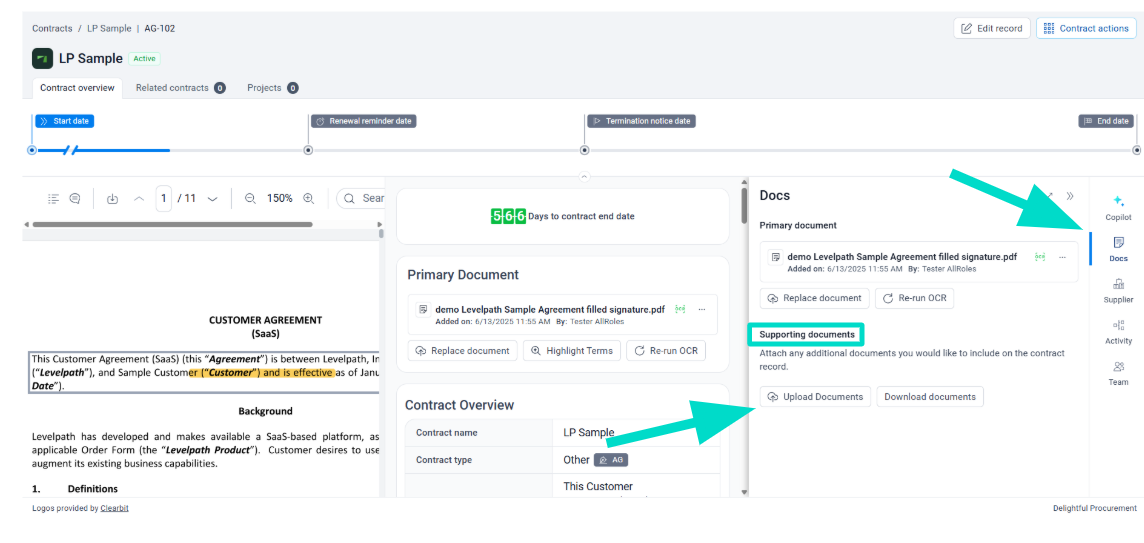Image resolution: width=1144 pixels, height=543 pixels.
Task: Open more options for Docs panel primary document
Action: (x=1062, y=257)
